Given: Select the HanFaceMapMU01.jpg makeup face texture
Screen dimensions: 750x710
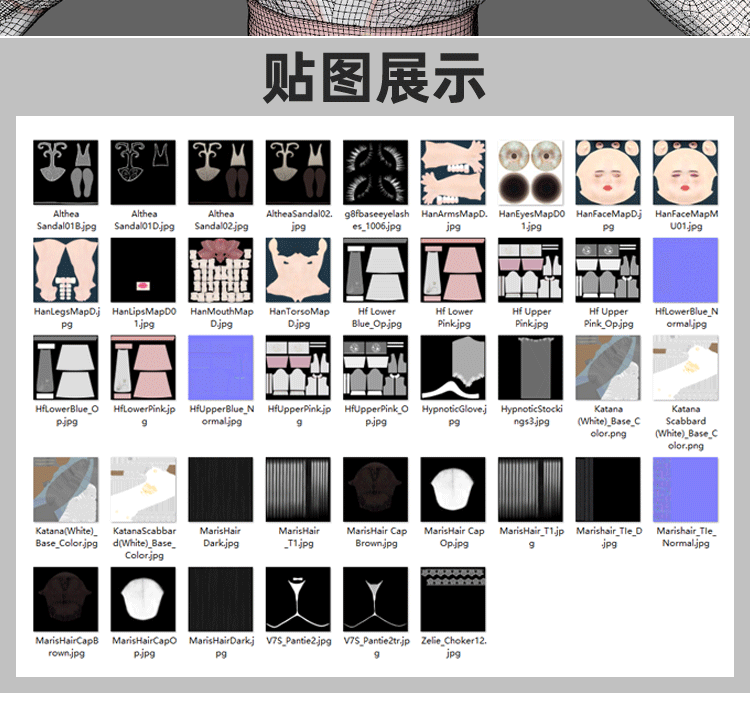Looking at the screenshot, I should coord(685,172).
